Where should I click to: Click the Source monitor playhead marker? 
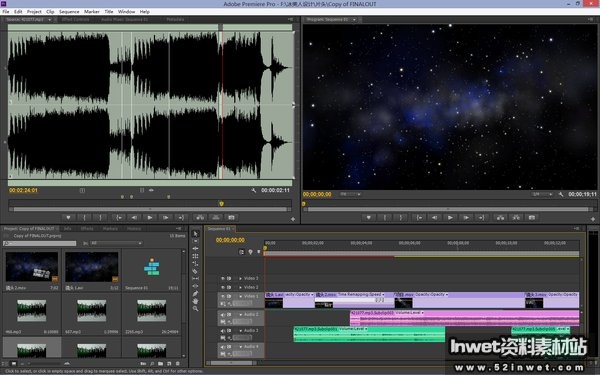pyautogui.click(x=221, y=204)
